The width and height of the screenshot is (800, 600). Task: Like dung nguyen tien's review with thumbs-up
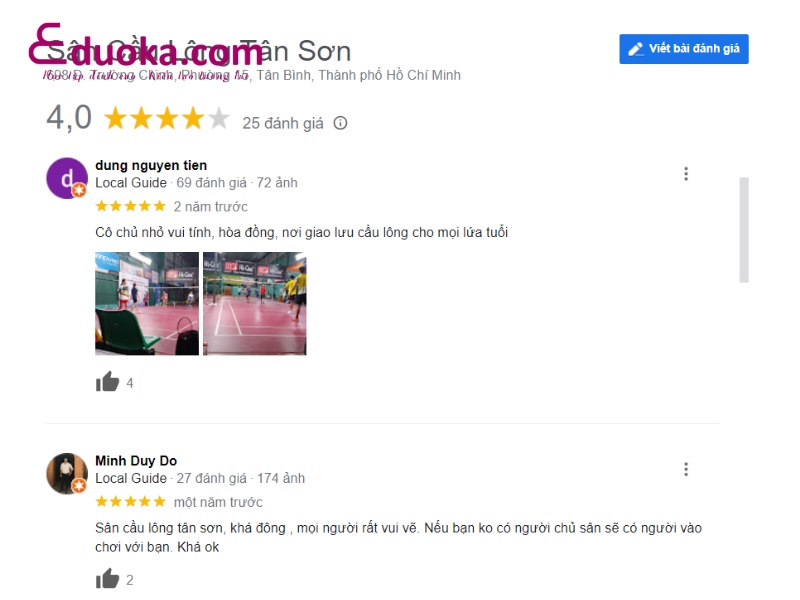107,382
